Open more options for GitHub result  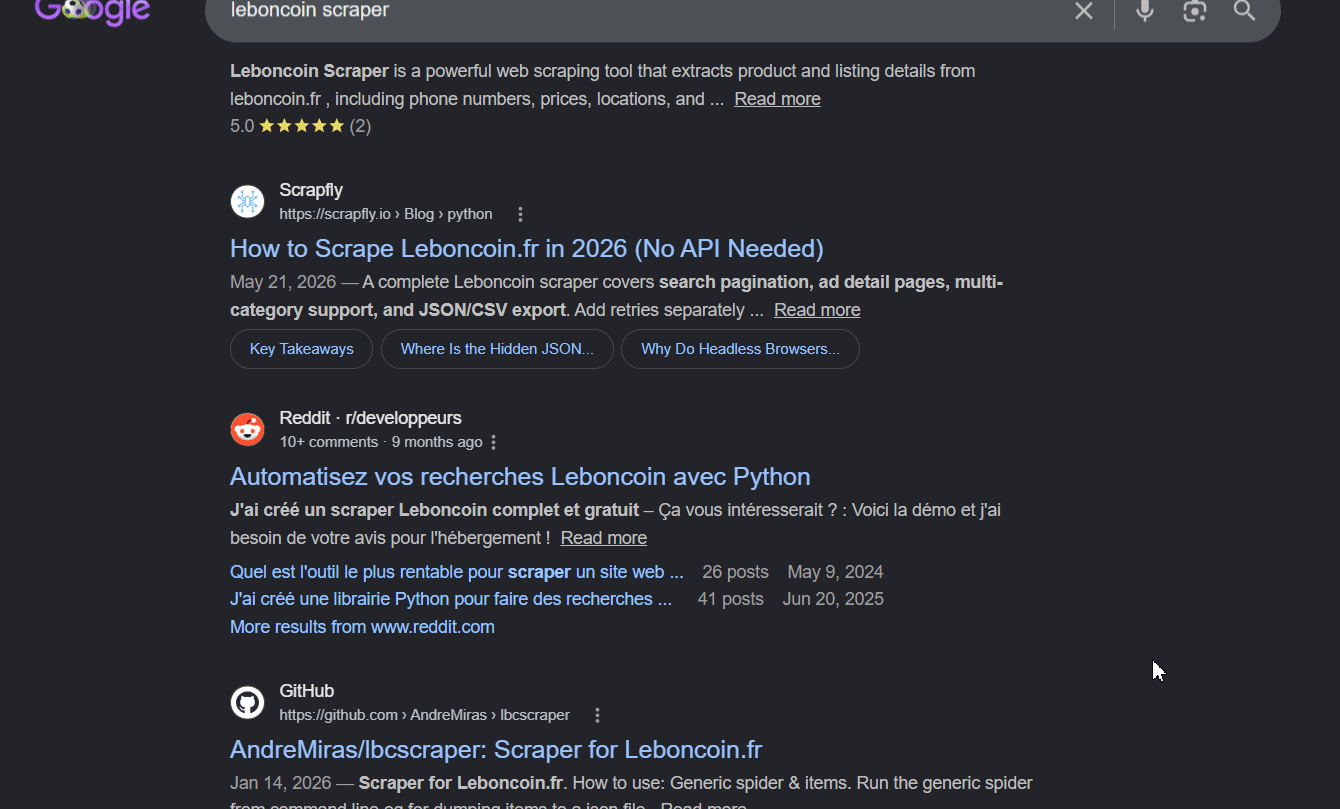tap(597, 716)
